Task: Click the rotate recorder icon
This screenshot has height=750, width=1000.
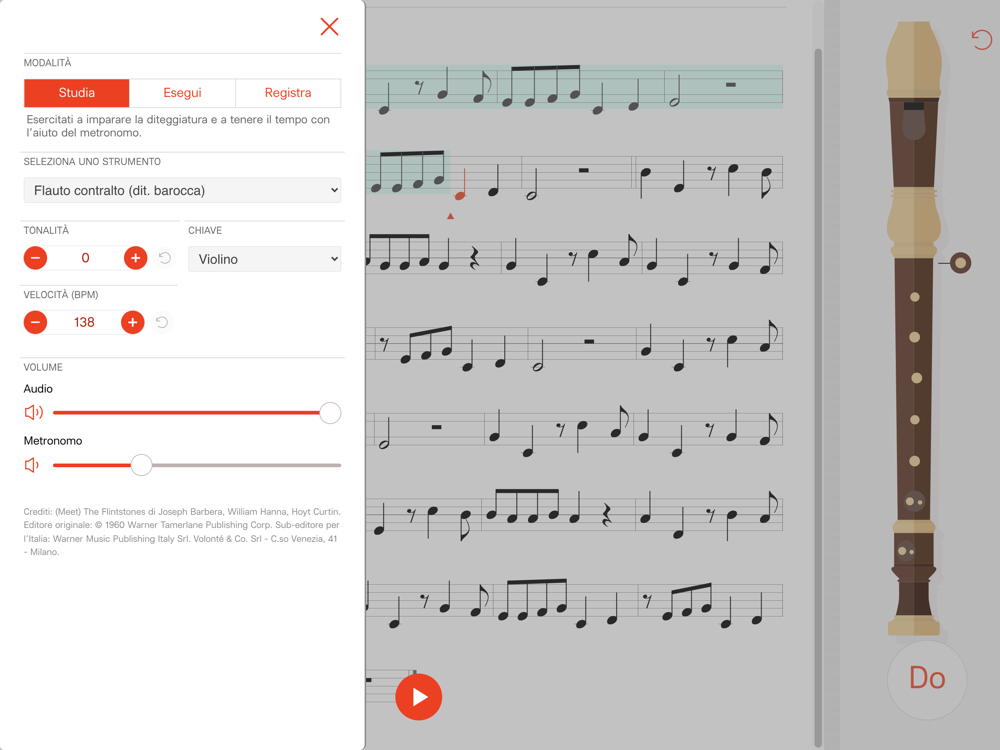Action: [x=982, y=40]
